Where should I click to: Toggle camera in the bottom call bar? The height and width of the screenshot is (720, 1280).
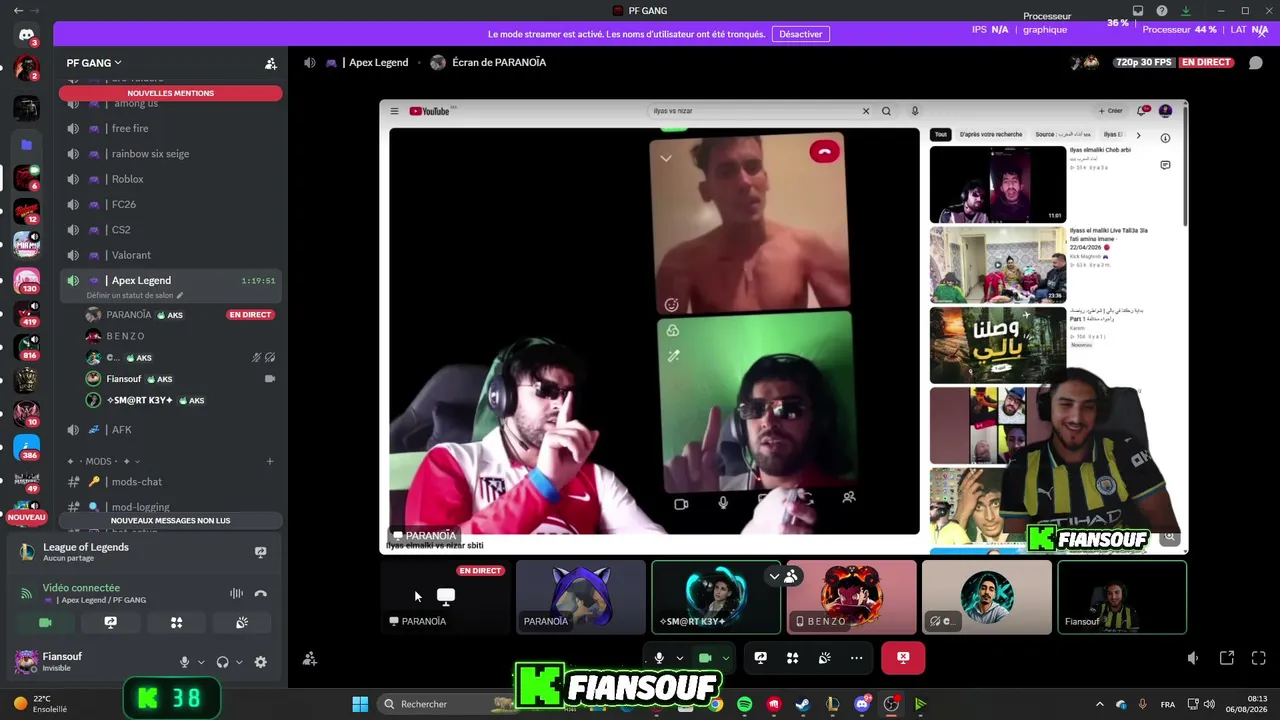pyautogui.click(x=705, y=658)
